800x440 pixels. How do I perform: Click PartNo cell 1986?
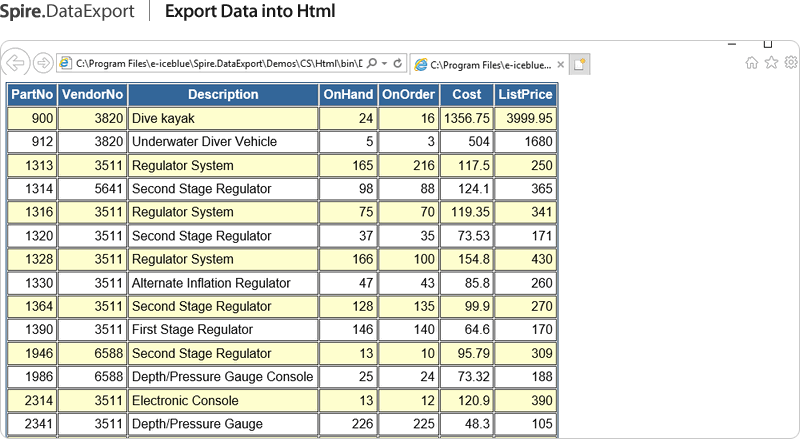[32, 377]
